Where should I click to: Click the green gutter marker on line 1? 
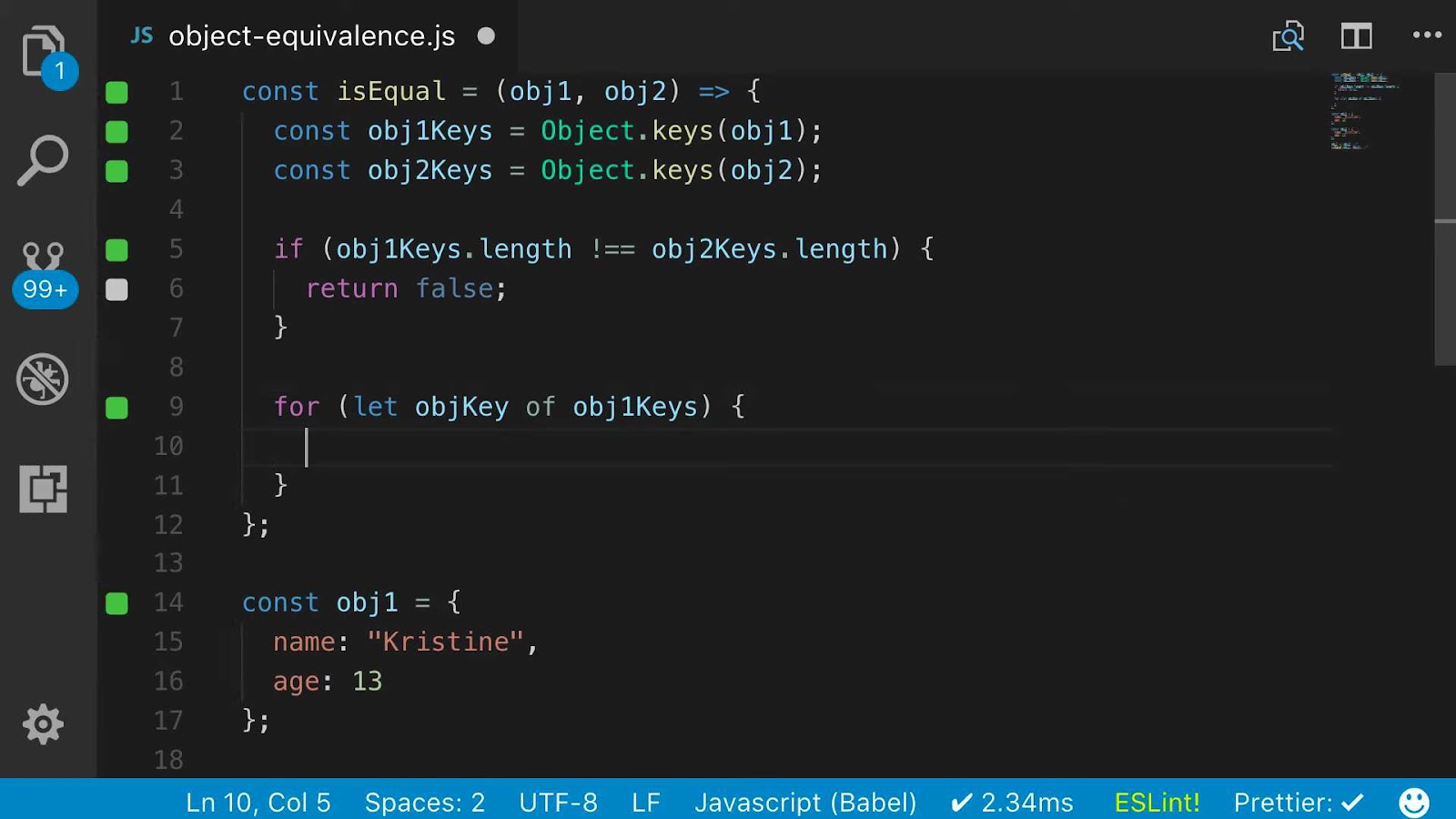tap(116, 92)
